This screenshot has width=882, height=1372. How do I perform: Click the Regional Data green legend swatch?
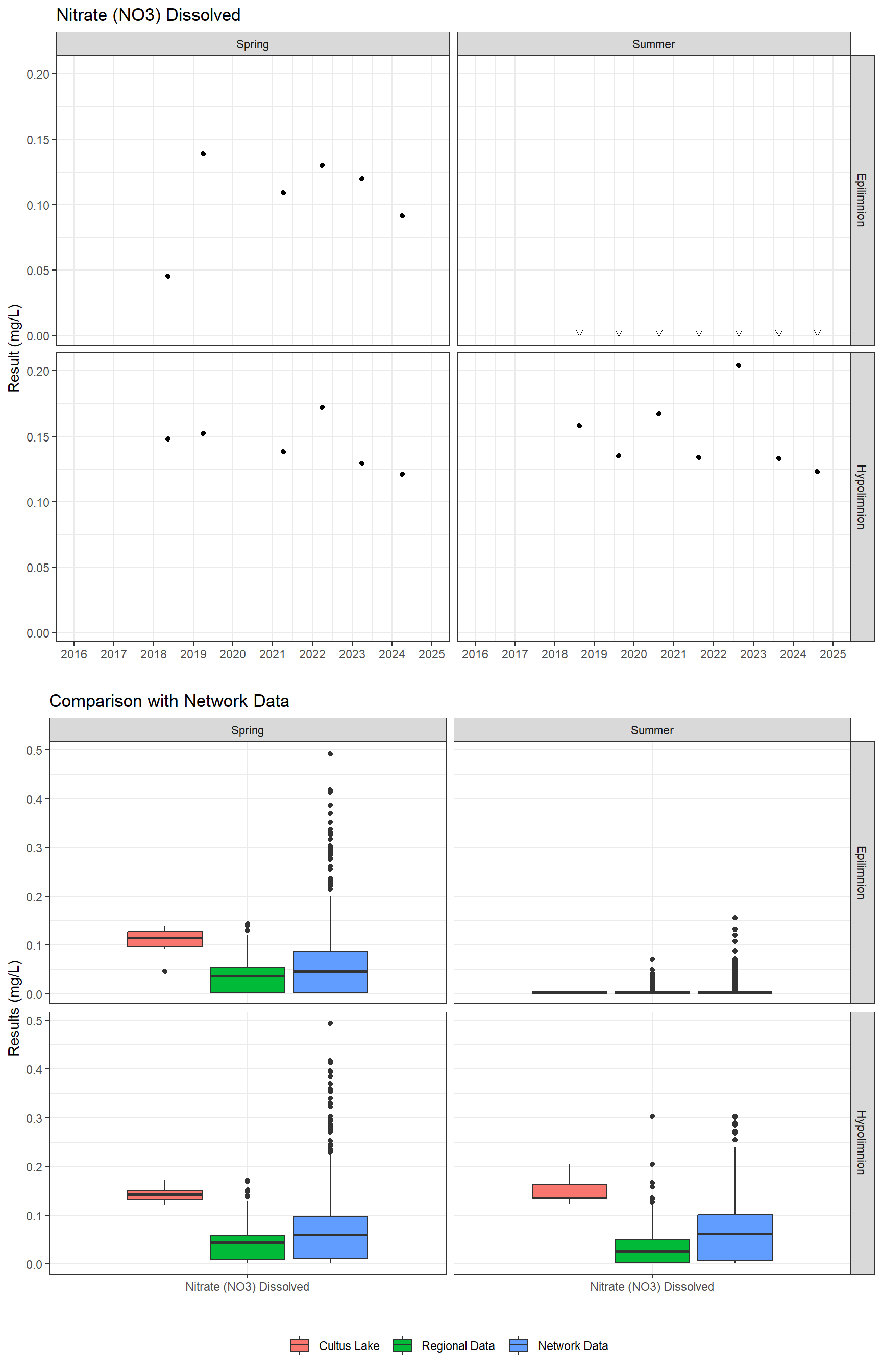click(403, 1345)
